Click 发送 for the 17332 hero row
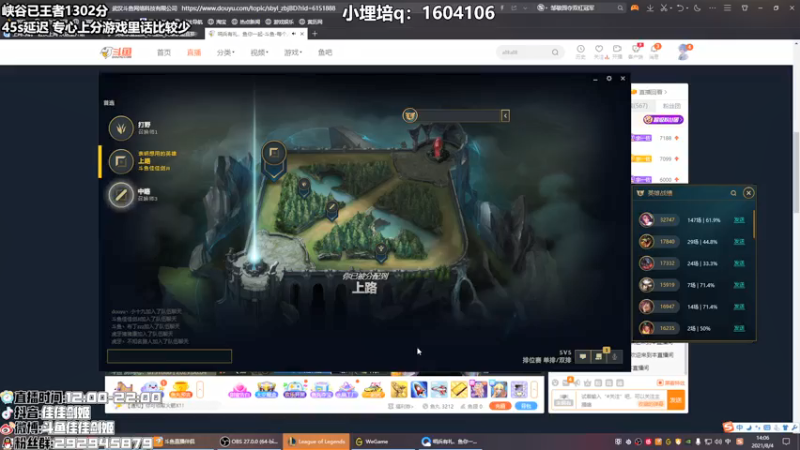The height and width of the screenshot is (450, 800). click(739, 263)
